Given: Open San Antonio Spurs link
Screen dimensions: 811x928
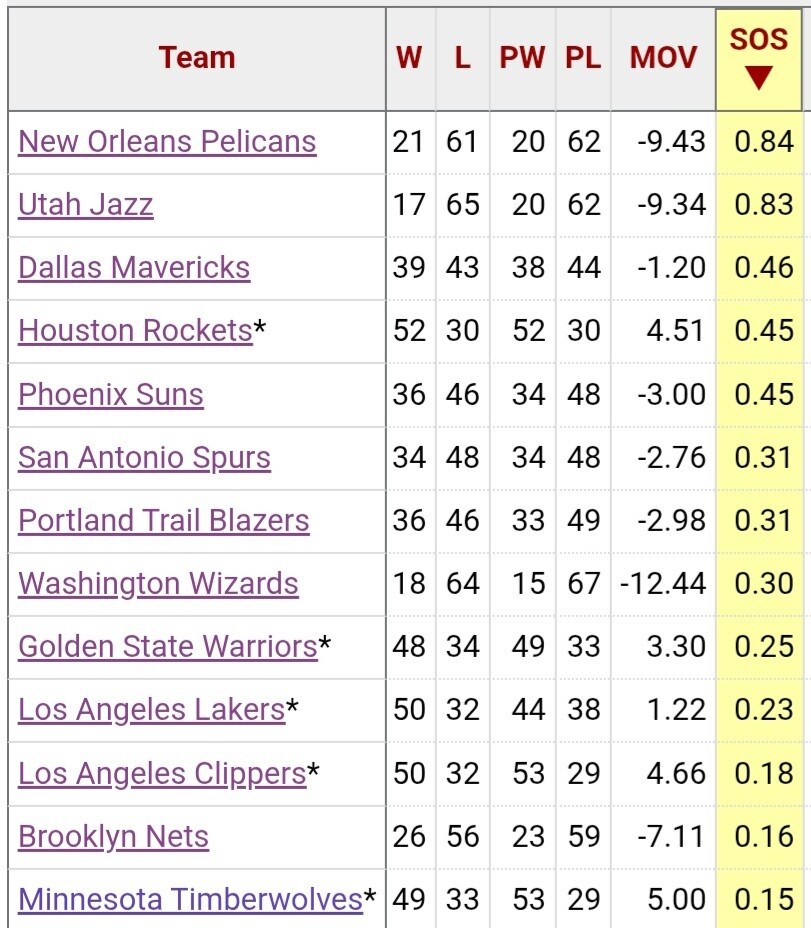Looking at the screenshot, I should click(144, 457).
